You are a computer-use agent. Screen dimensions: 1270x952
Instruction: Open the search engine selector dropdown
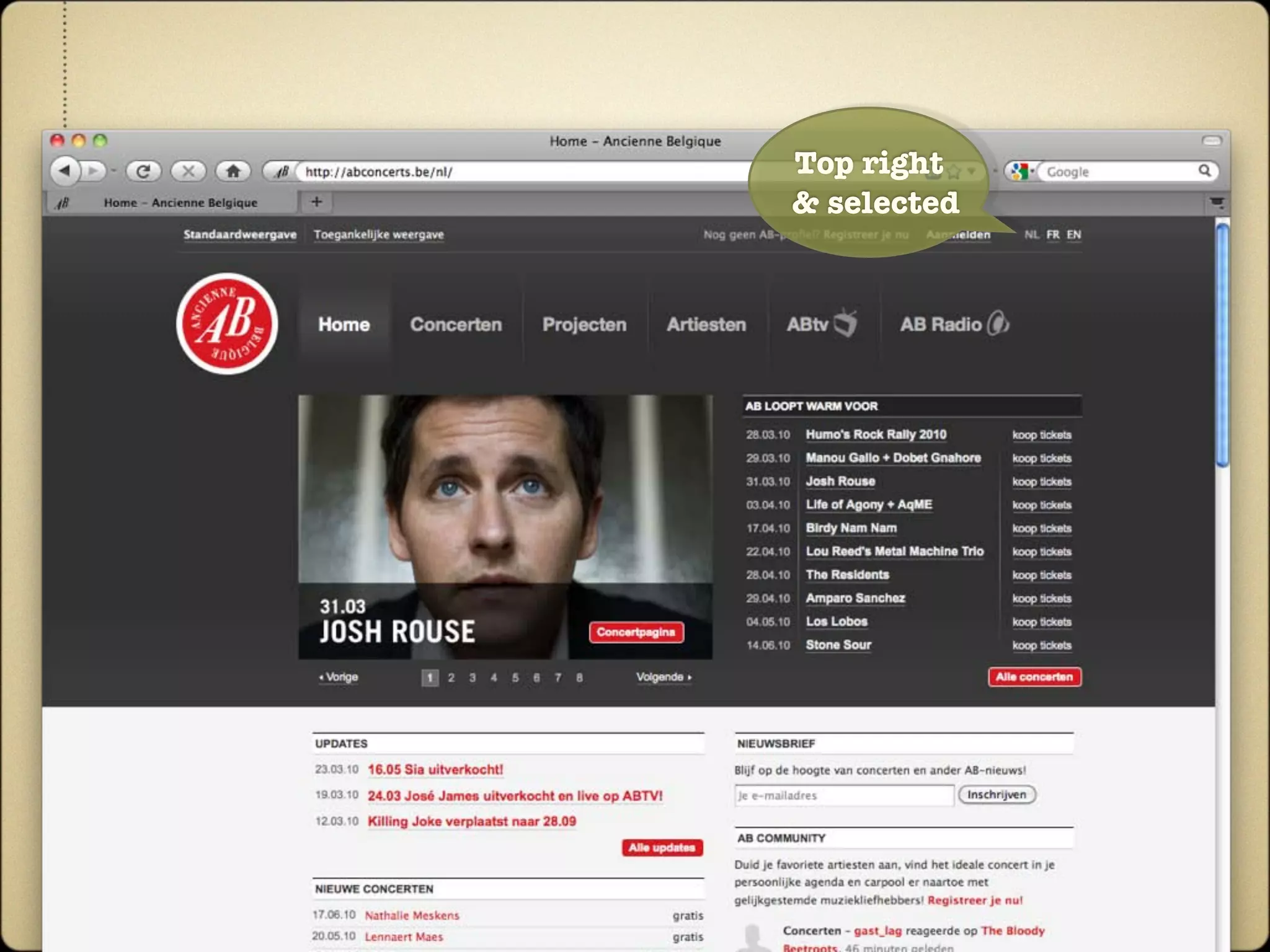(x=1022, y=171)
